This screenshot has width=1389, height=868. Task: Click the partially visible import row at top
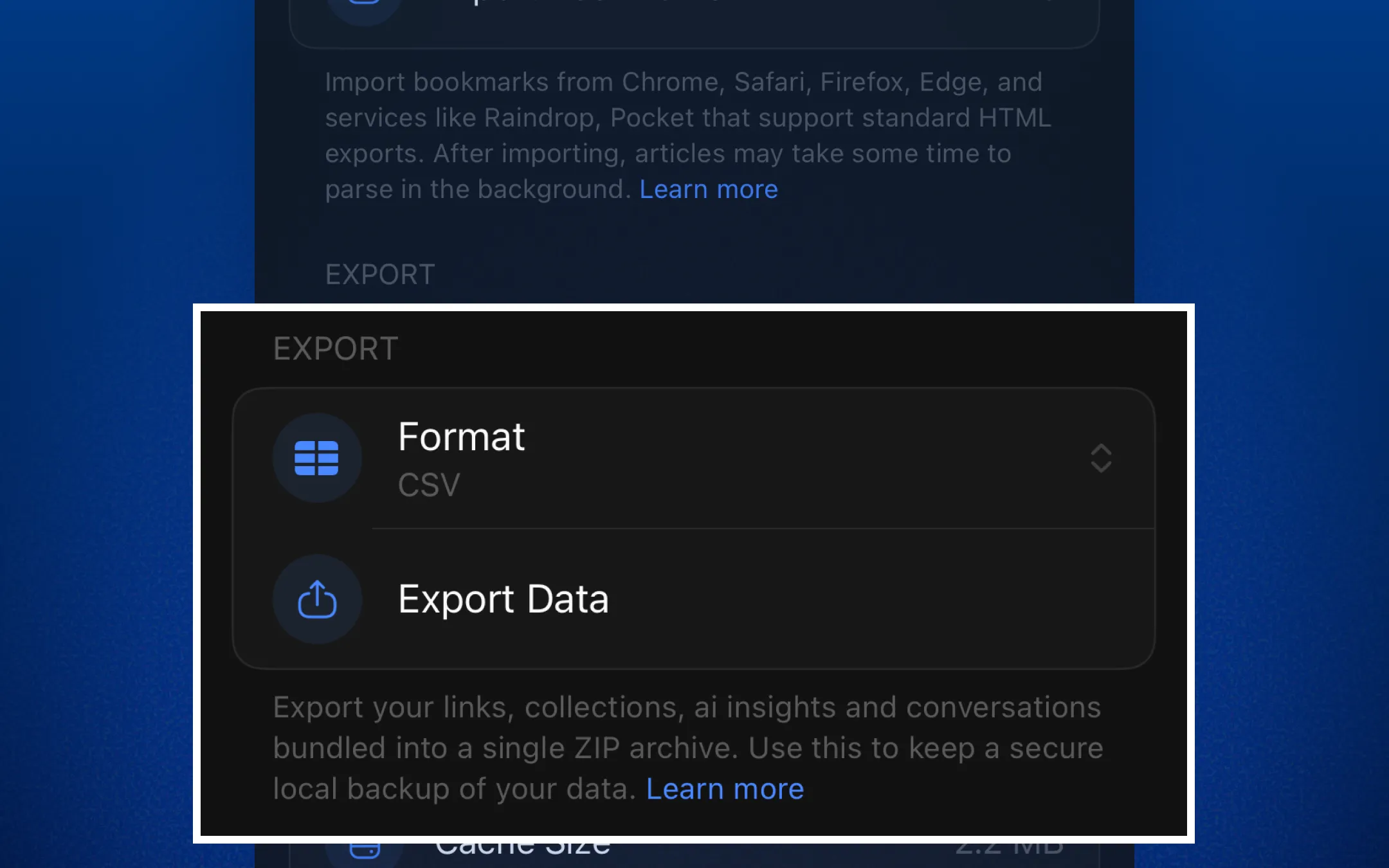pos(694,19)
